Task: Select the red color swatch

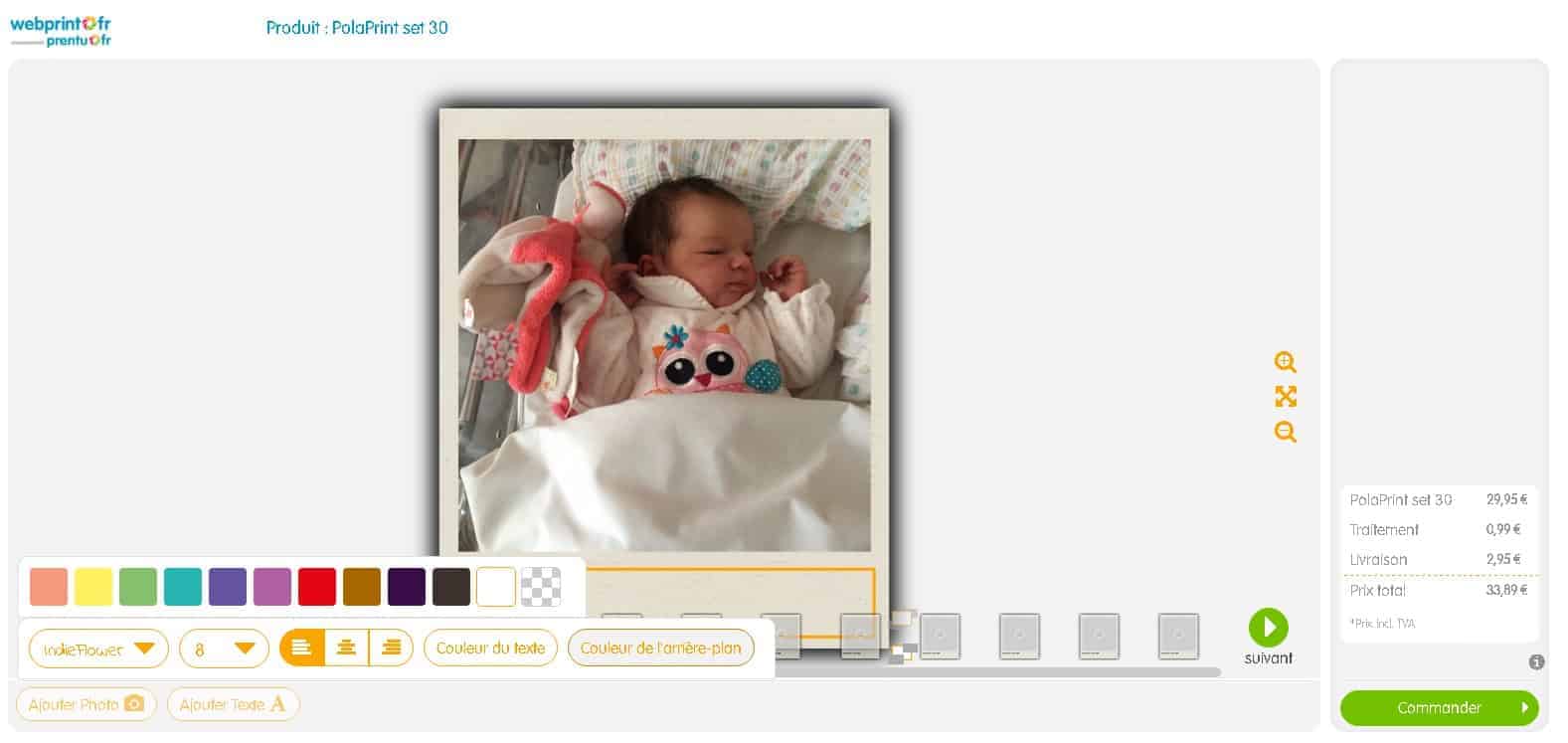Action: (317, 587)
